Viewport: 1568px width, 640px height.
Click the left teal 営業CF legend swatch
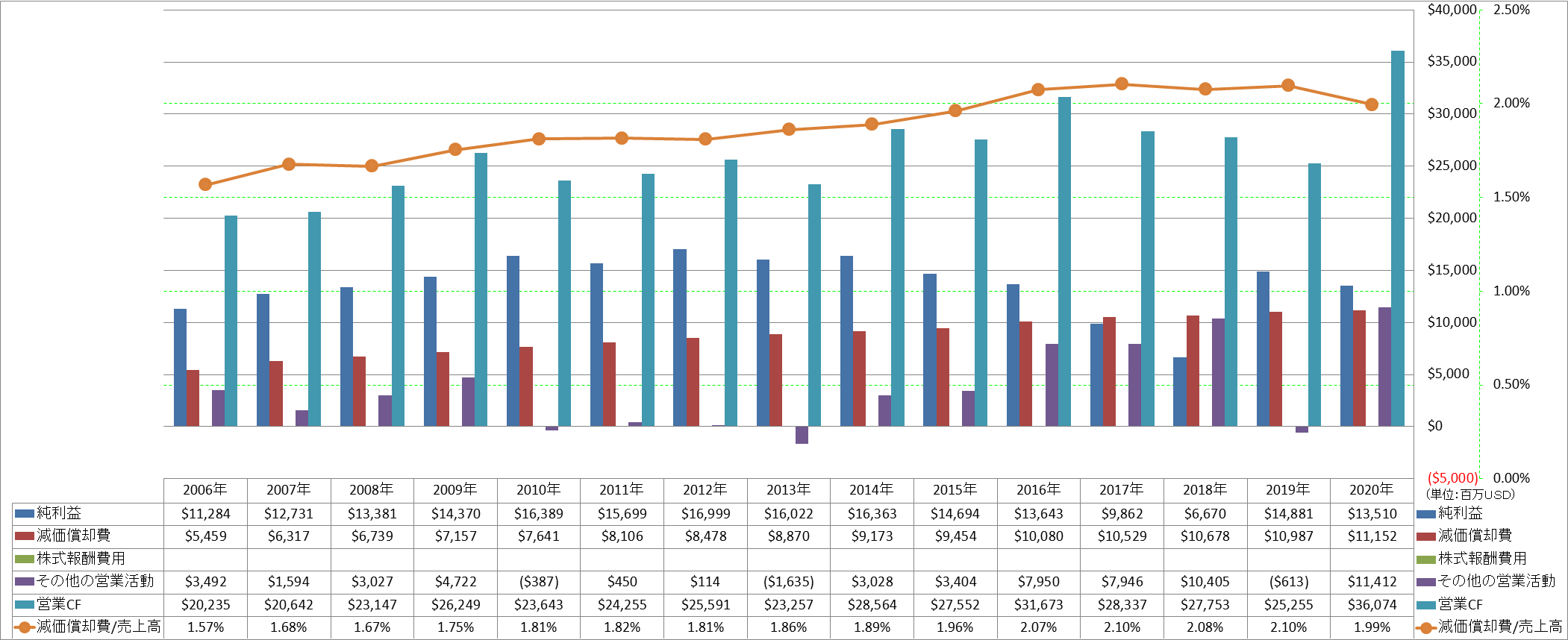coord(24,604)
